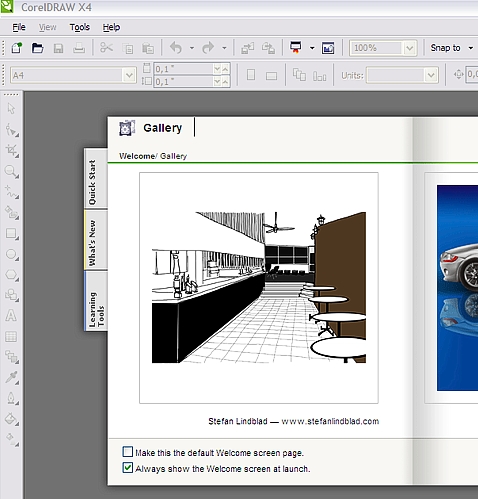The image size is (478, 499).
Task: Click the page width input field
Action: coord(184,69)
